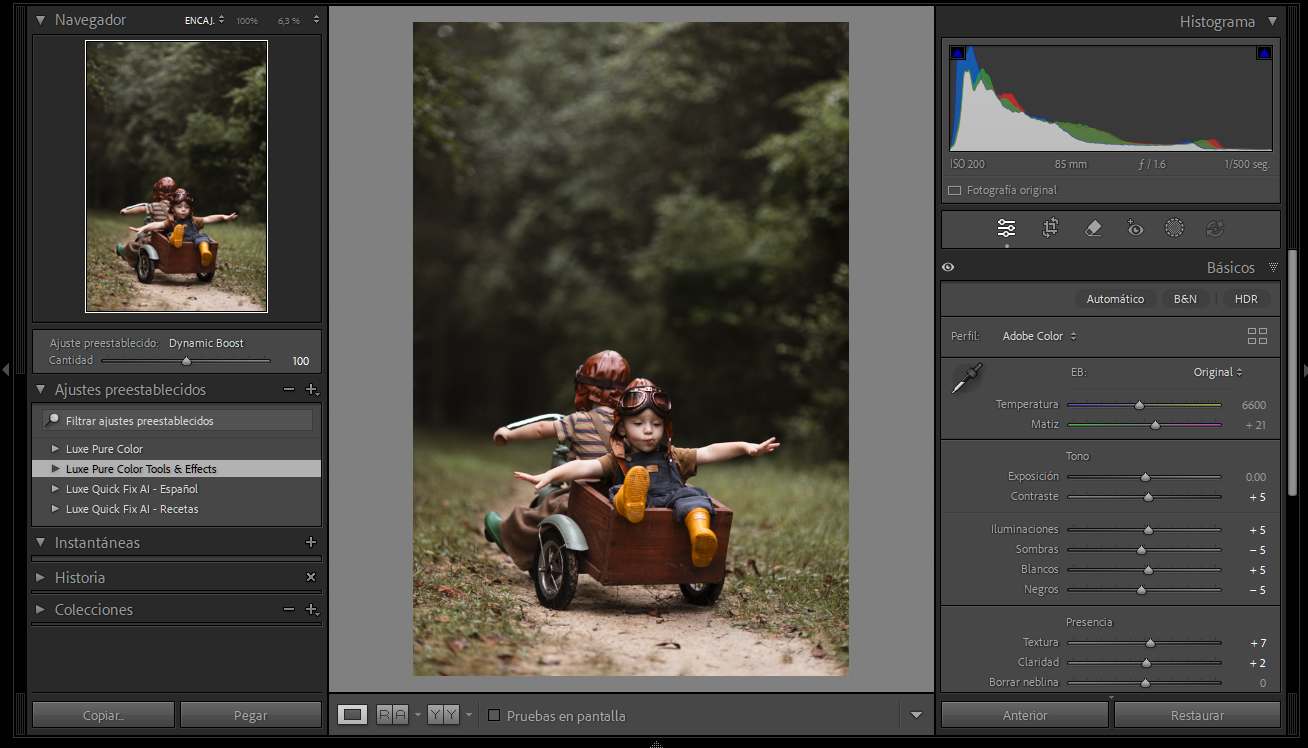Add a new snapshot with plus icon
The height and width of the screenshot is (748, 1308).
310,542
